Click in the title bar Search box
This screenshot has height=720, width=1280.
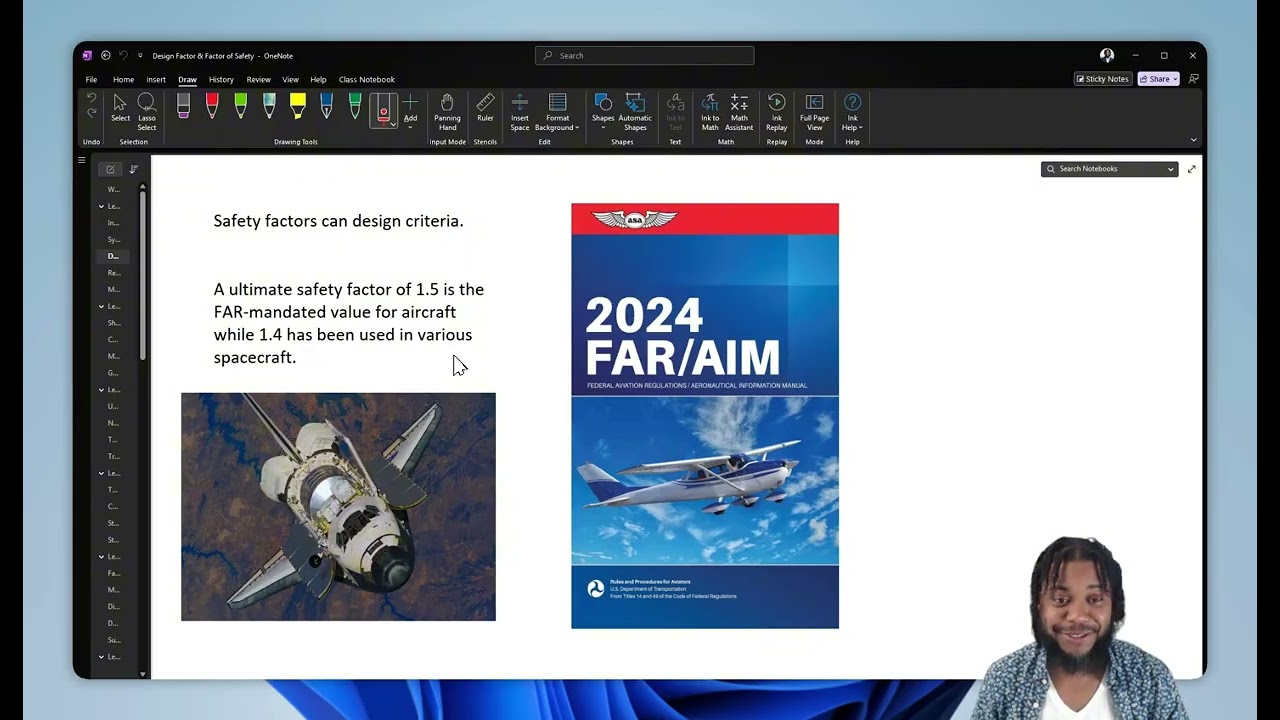pos(645,55)
